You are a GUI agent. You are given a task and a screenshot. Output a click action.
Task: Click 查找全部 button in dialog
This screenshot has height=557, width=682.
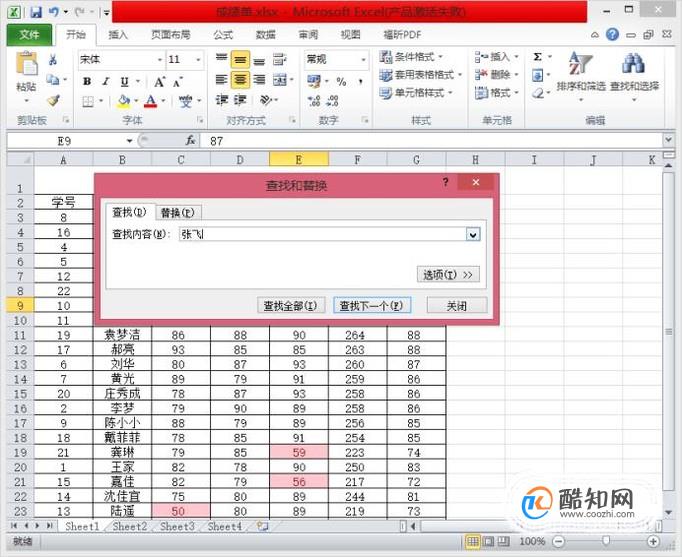pos(291,306)
